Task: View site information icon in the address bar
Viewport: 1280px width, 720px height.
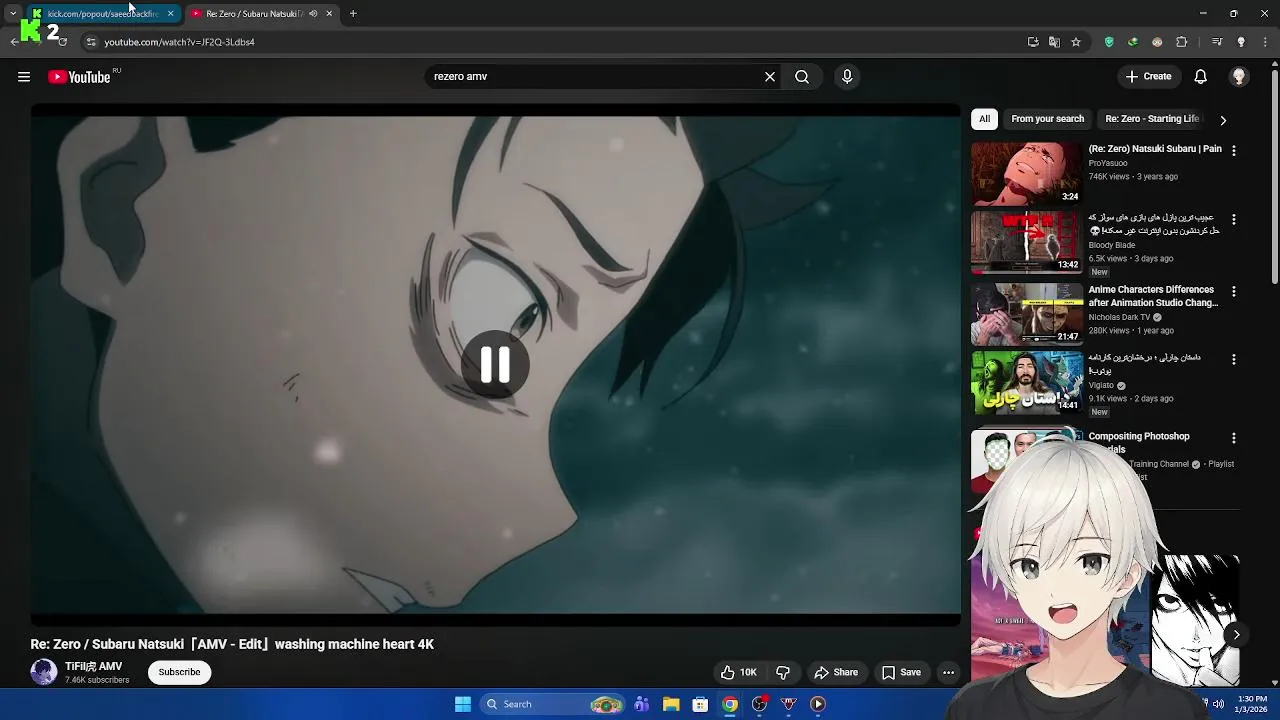Action: click(91, 42)
